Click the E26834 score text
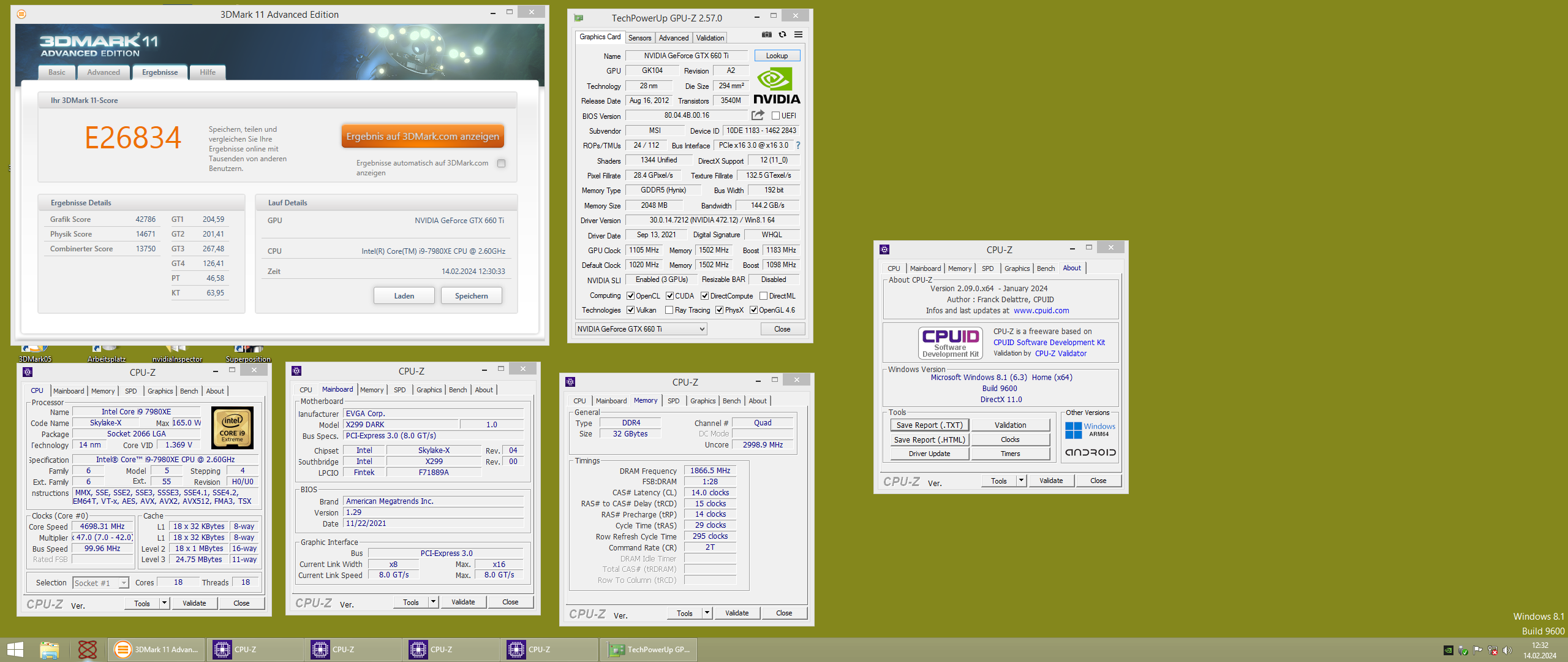 click(133, 137)
